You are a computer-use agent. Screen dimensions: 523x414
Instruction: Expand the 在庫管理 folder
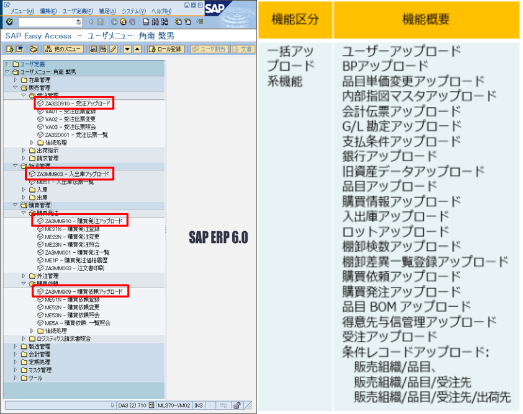(x=15, y=80)
